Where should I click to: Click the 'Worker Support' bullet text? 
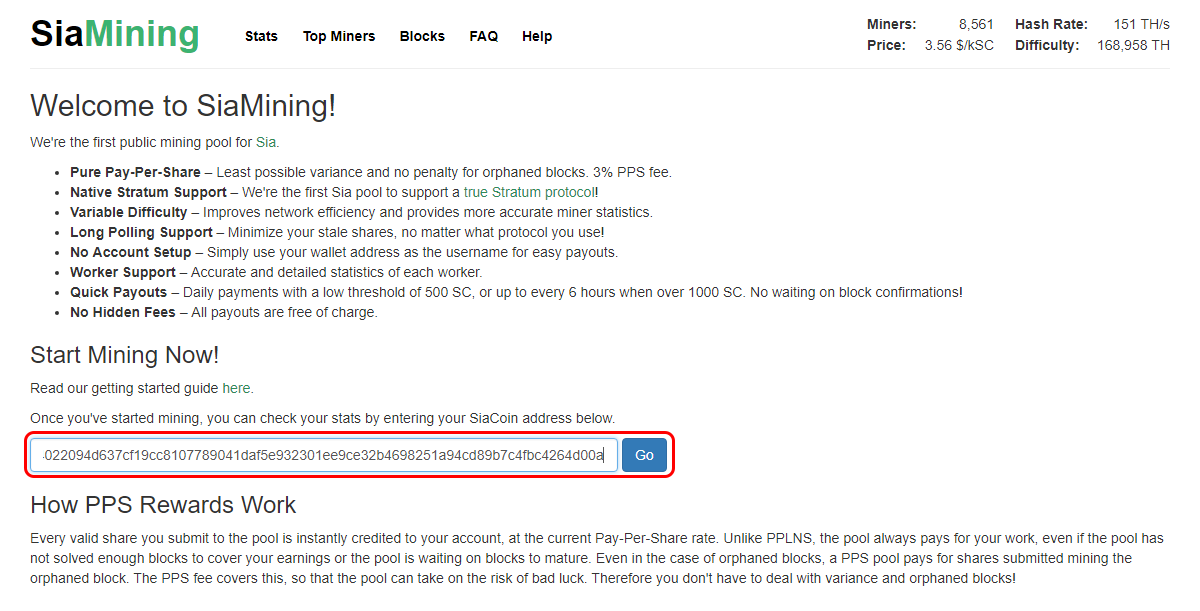(x=122, y=272)
